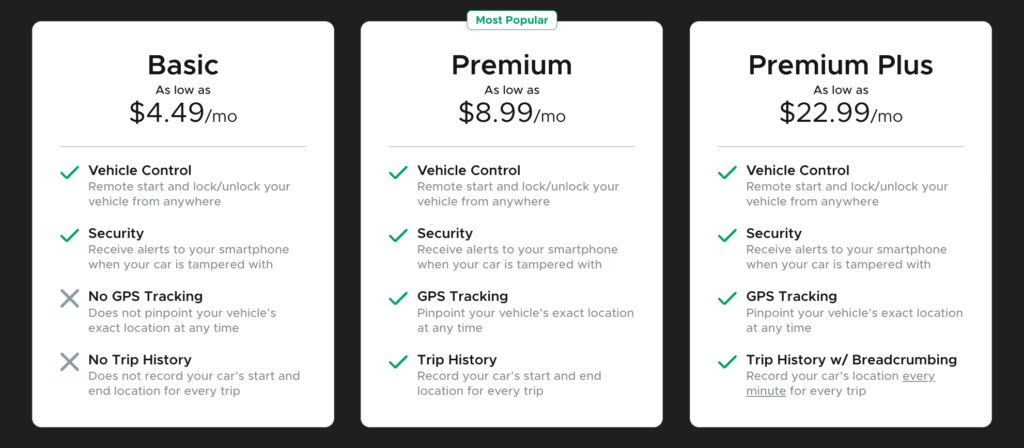Click the checkmark beside Premium Security
Viewport: 1024px width, 448px height.
[399, 235]
